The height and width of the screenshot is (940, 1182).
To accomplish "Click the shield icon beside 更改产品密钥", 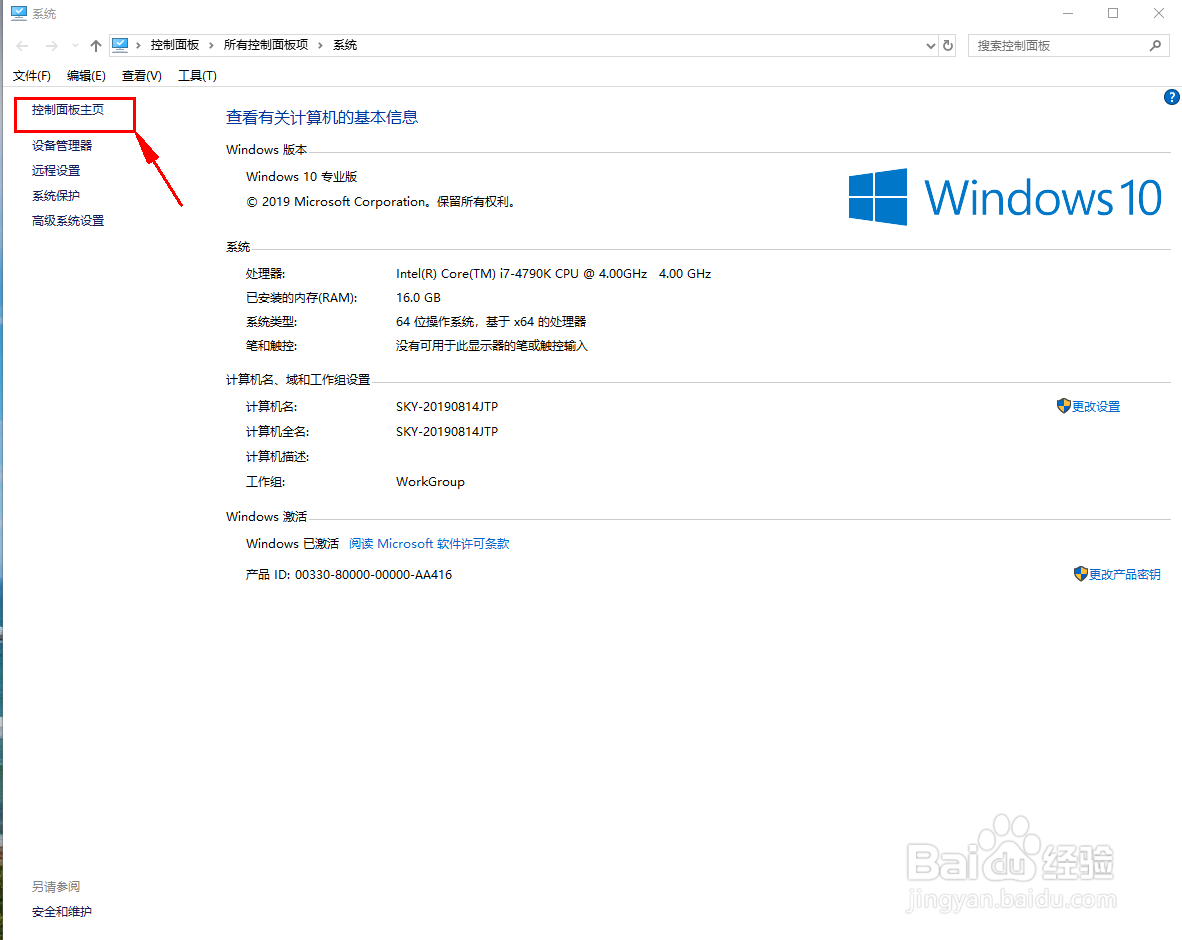I will 1080,574.
